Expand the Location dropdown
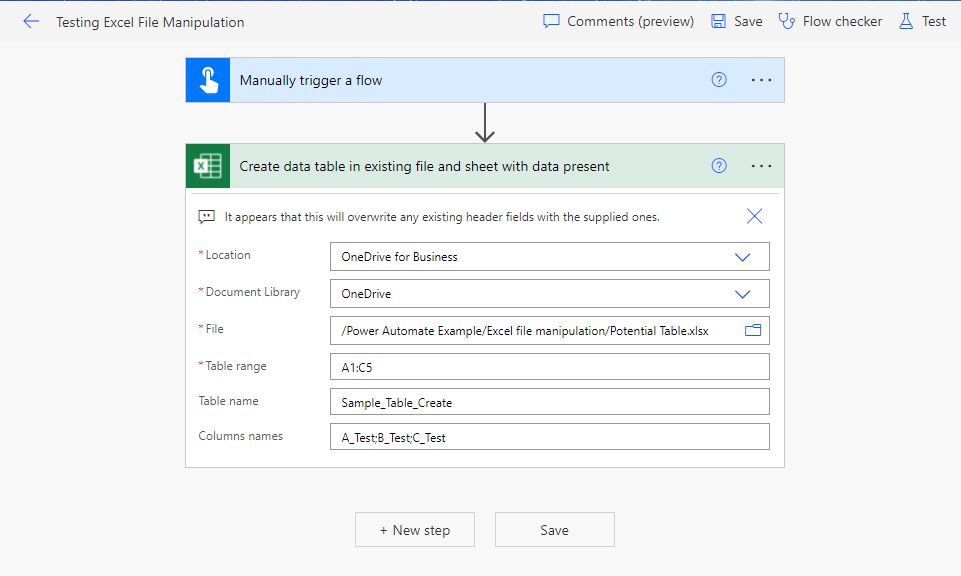 tap(742, 257)
